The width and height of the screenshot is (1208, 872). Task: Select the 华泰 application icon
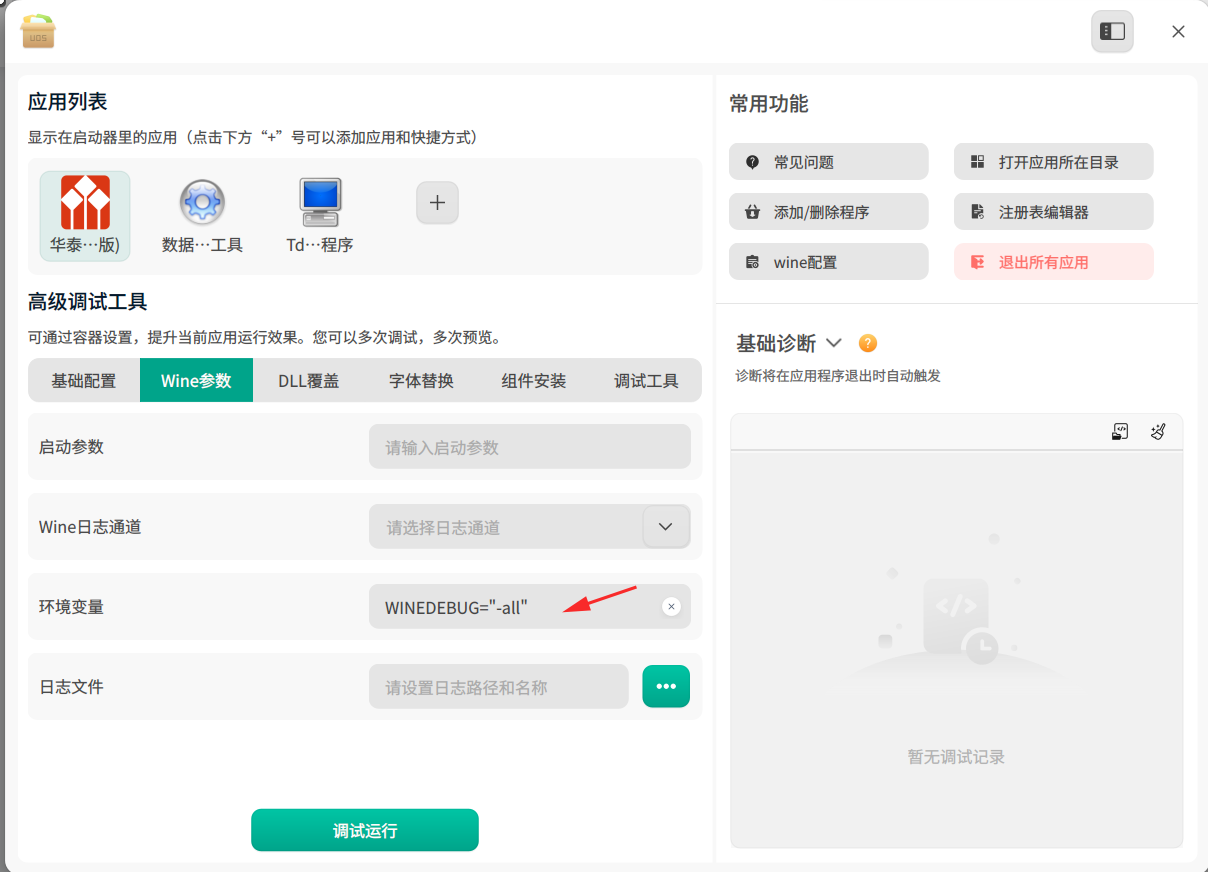[85, 203]
